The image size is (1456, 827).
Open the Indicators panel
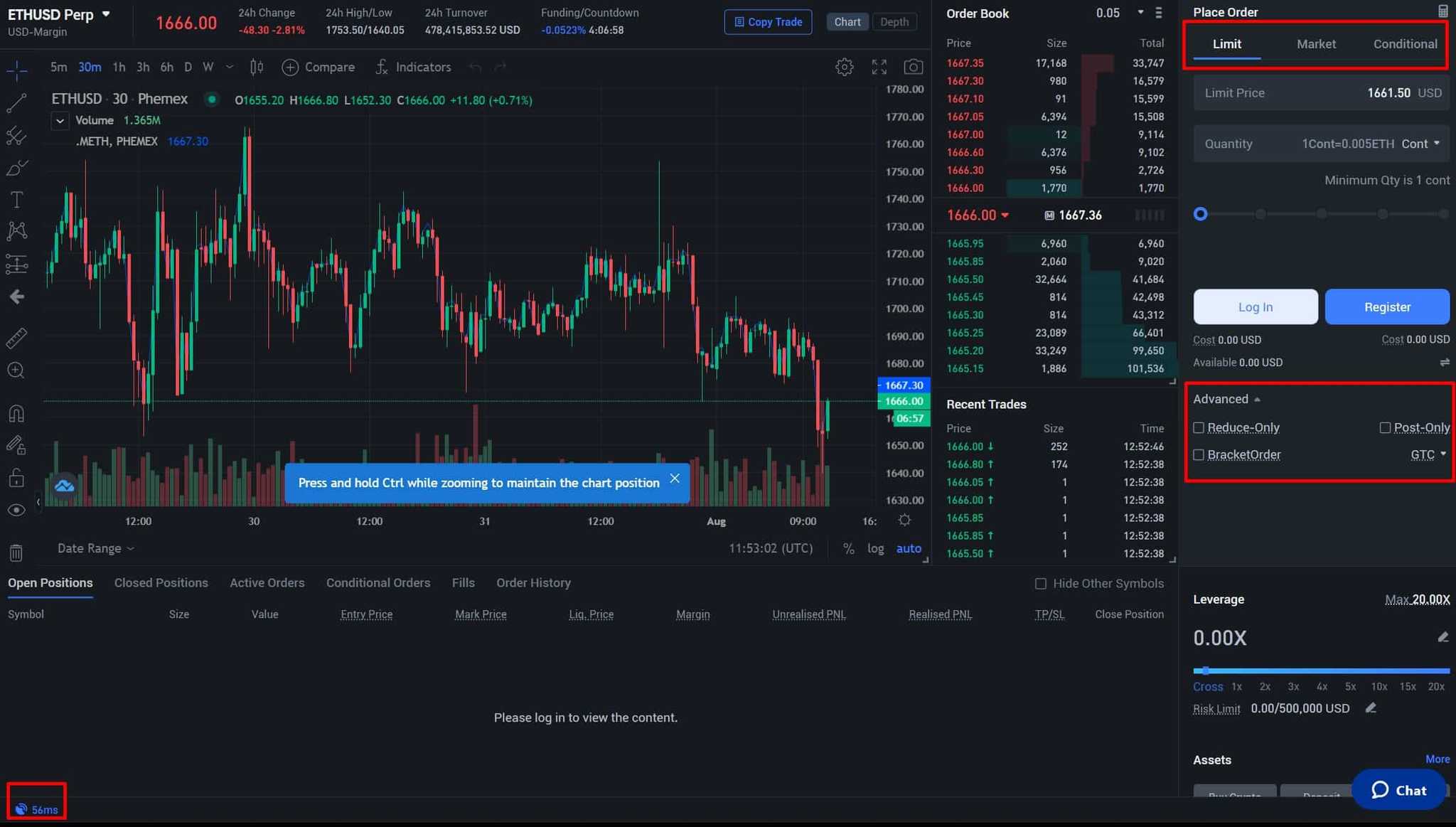(x=412, y=67)
